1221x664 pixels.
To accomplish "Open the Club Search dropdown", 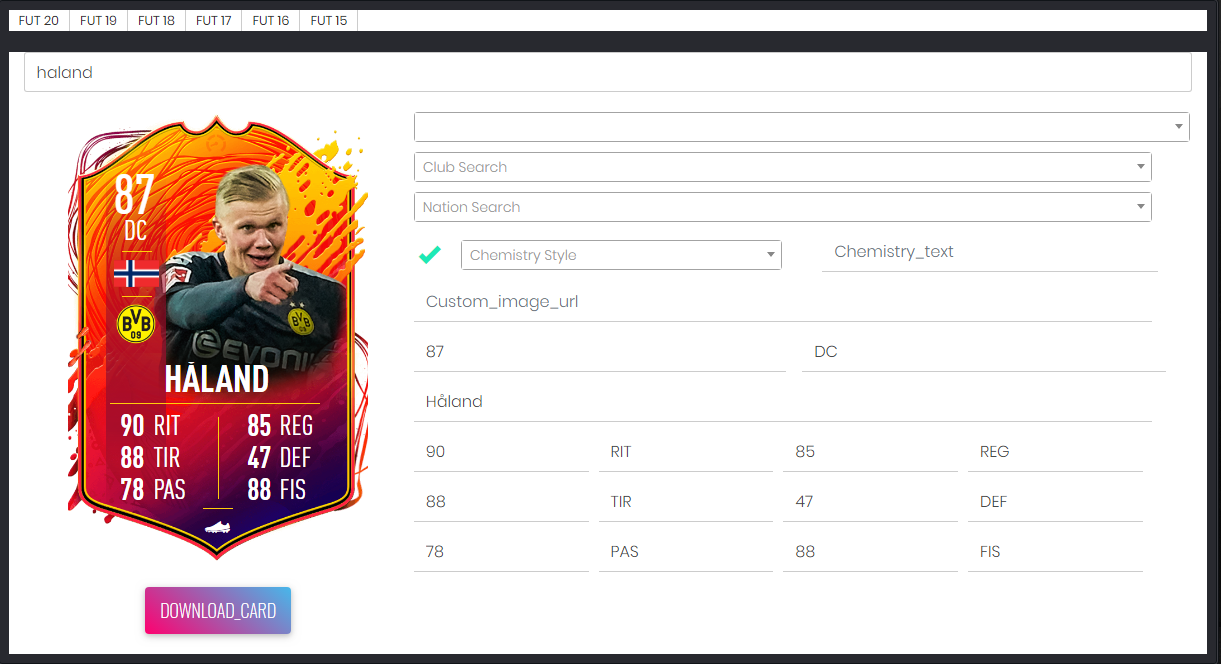I will [x=783, y=167].
